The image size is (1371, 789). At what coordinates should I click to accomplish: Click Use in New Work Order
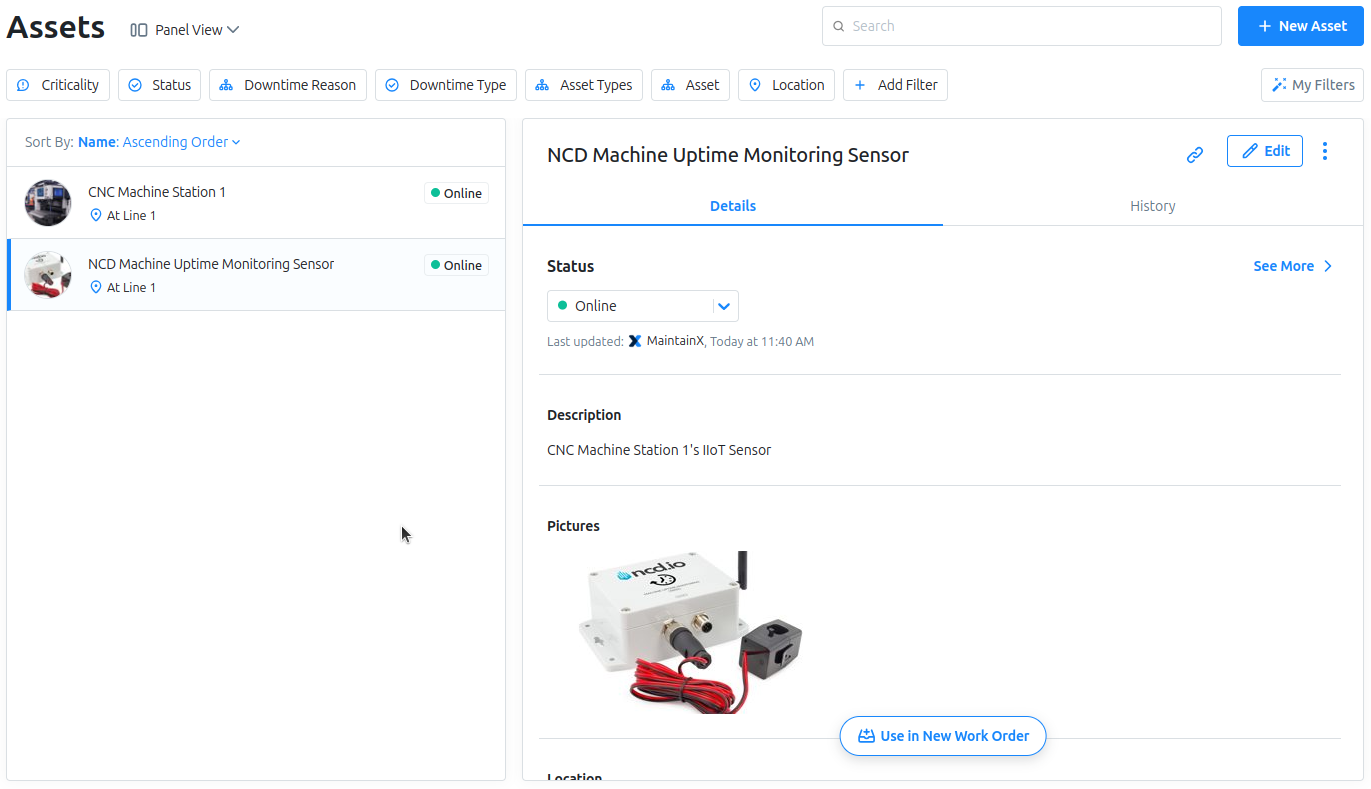(x=943, y=736)
